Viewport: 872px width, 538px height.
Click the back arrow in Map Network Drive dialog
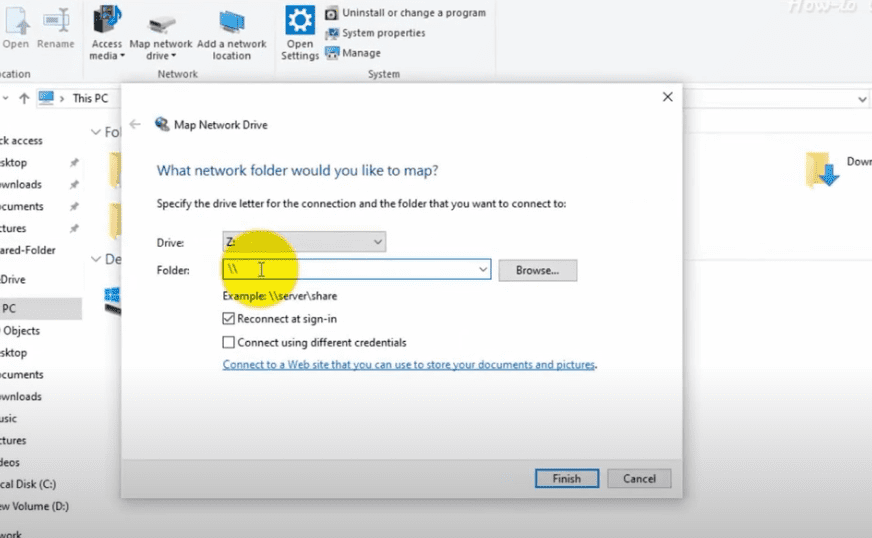click(135, 125)
